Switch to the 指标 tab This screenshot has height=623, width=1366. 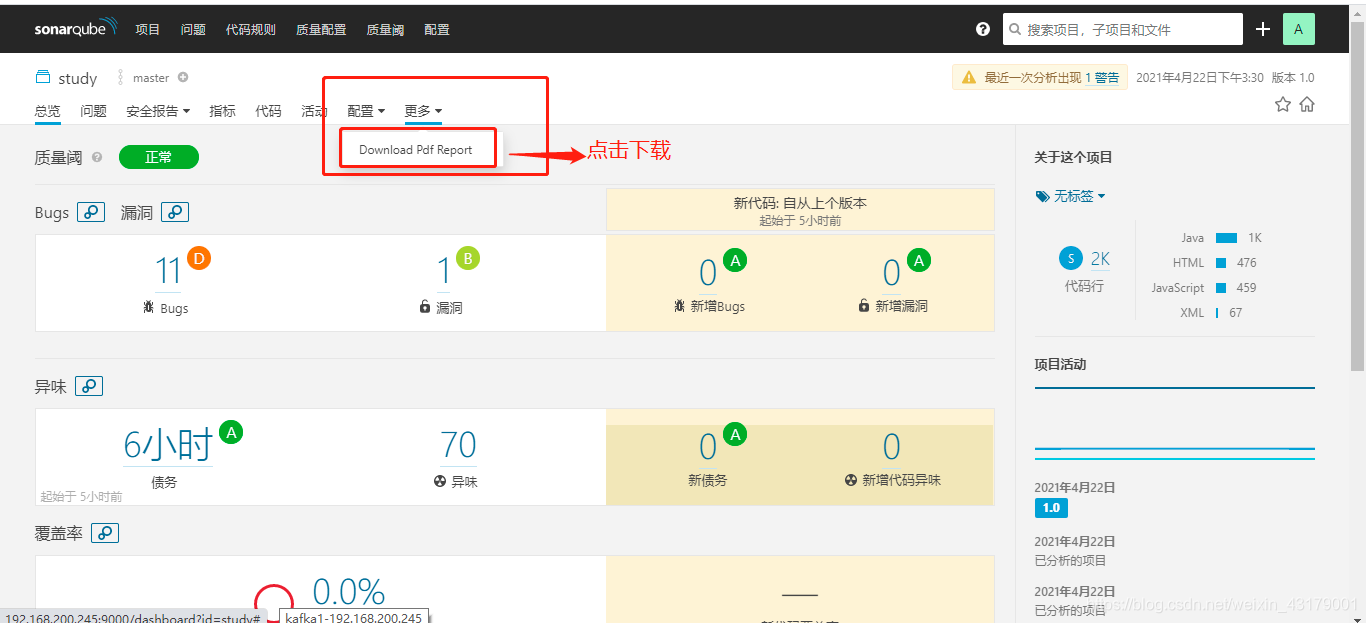point(222,111)
